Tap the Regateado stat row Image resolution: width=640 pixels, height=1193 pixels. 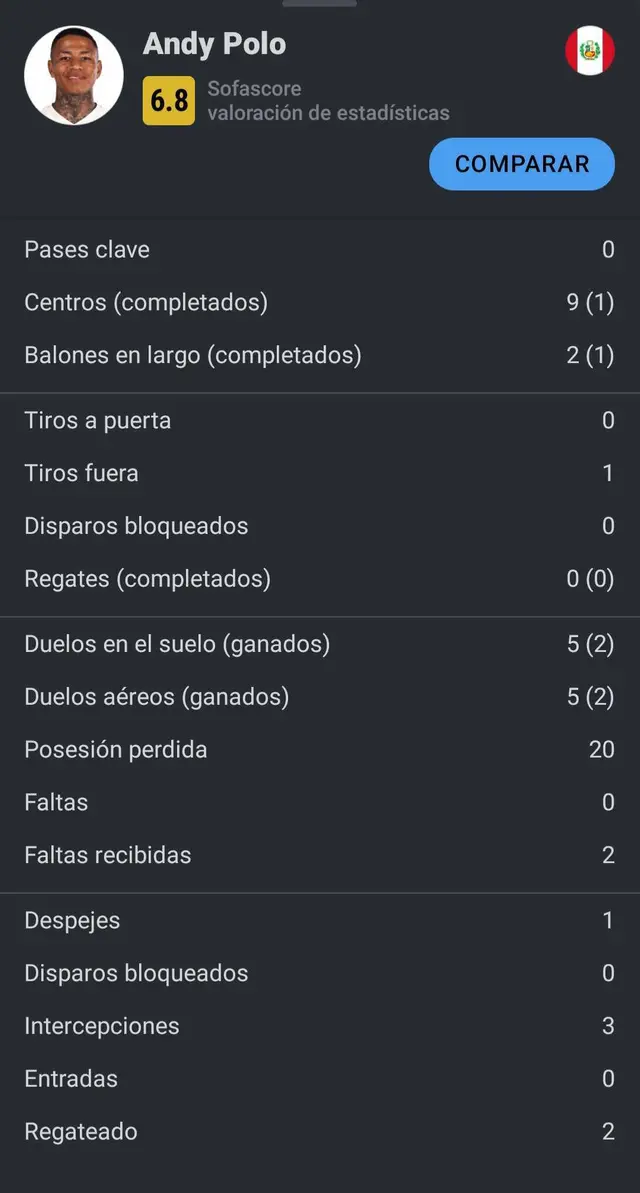click(x=320, y=1132)
